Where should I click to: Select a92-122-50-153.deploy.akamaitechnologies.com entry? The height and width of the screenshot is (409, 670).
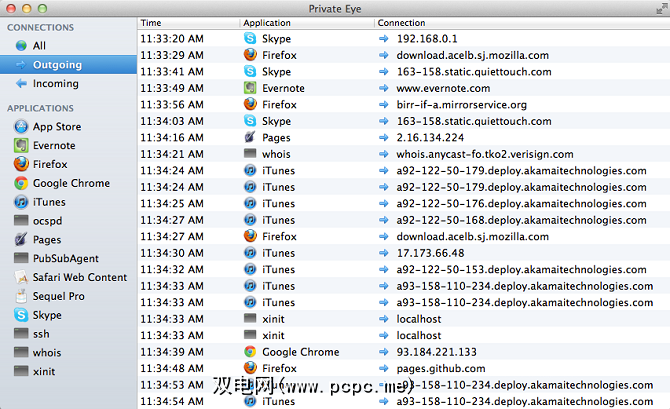tap(521, 270)
